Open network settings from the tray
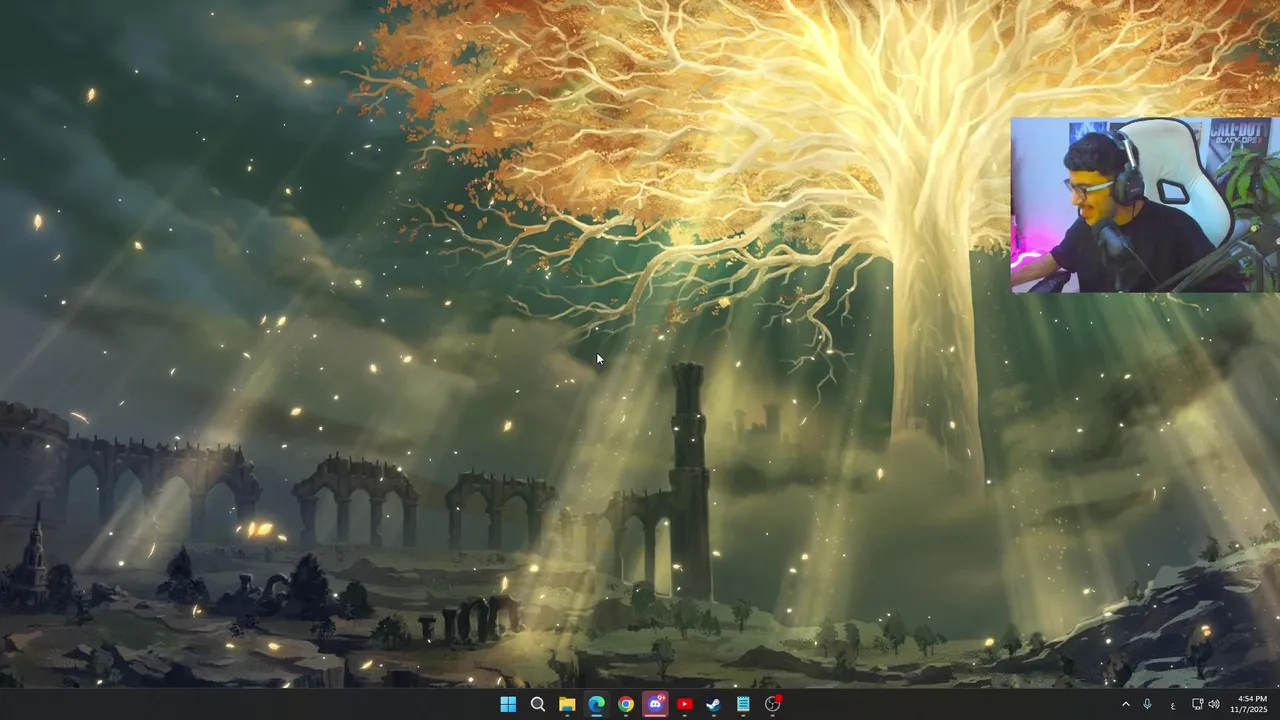1280x720 pixels. [x=1197, y=704]
